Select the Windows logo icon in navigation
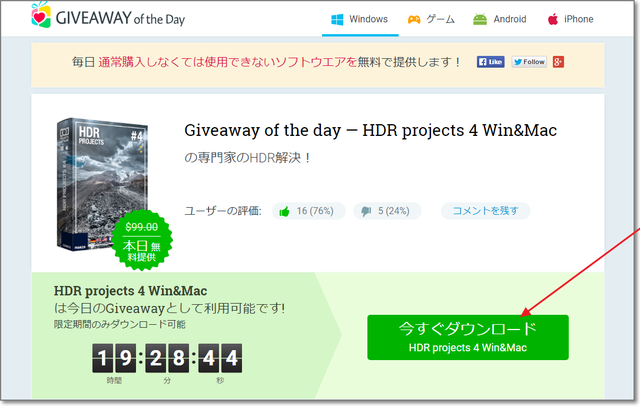640x406 pixels. coord(337,19)
